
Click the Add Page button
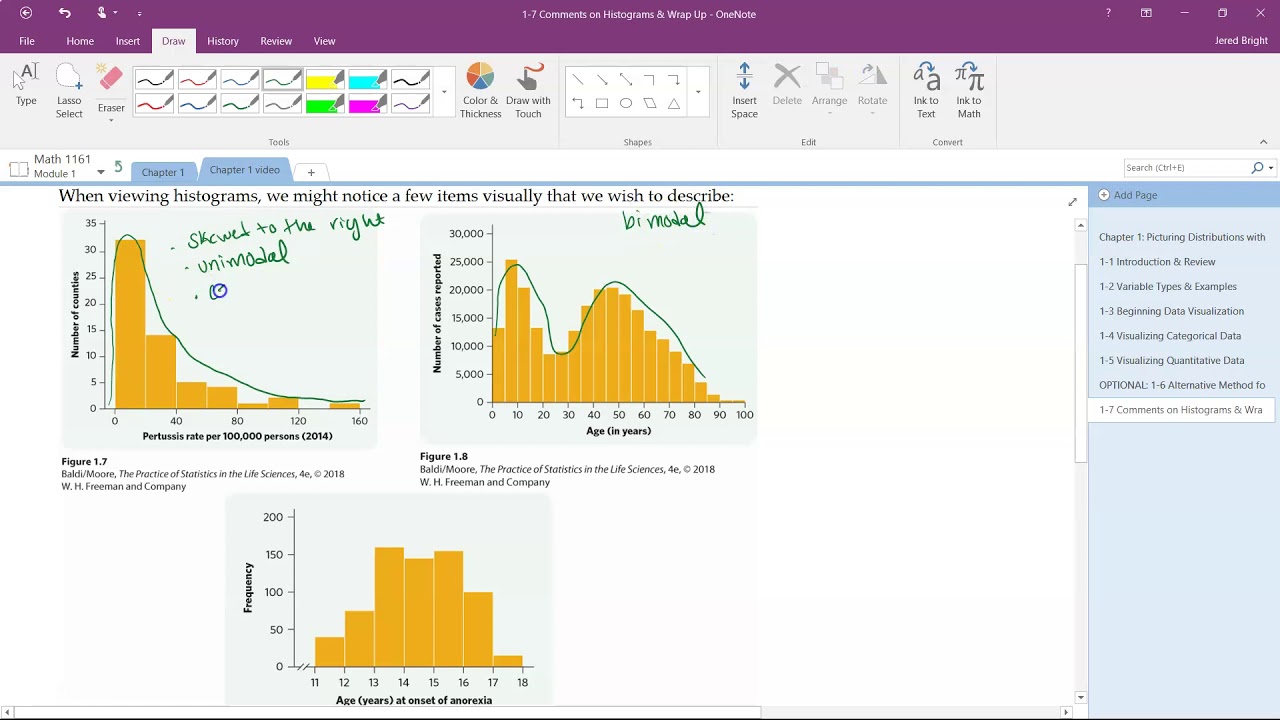(1128, 195)
